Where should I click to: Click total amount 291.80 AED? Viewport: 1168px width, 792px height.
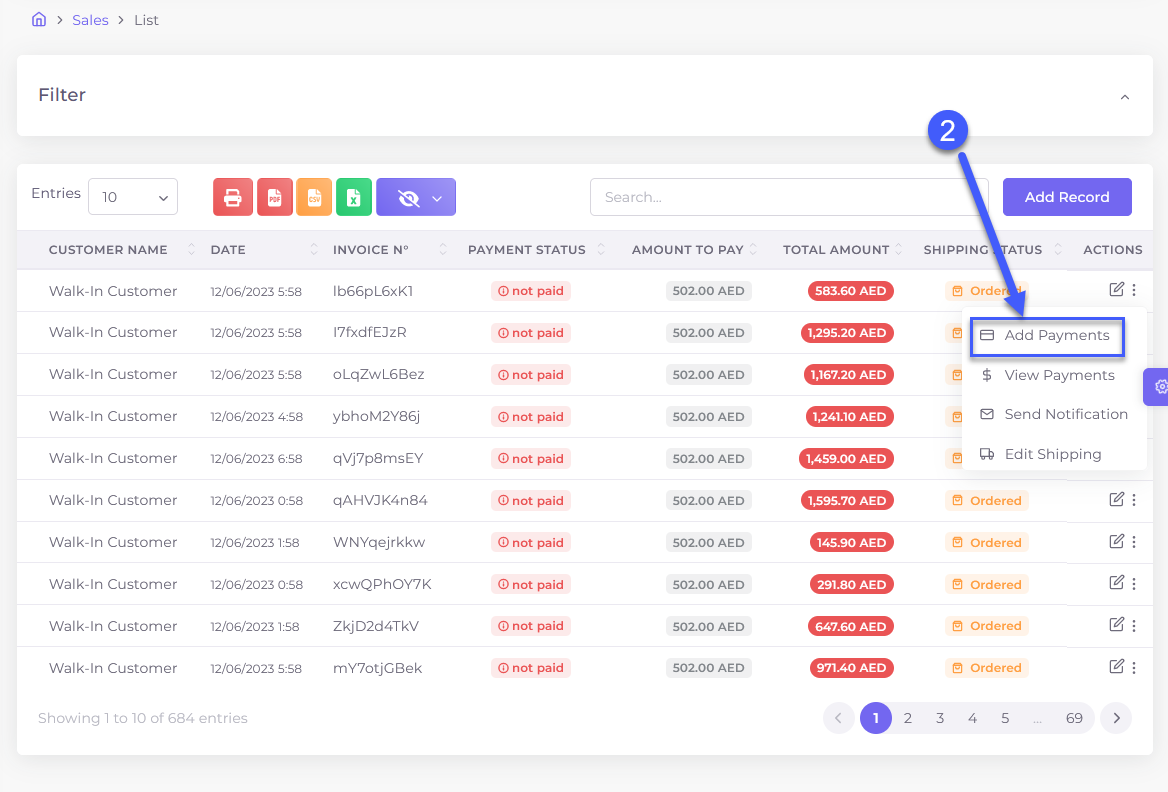click(851, 585)
